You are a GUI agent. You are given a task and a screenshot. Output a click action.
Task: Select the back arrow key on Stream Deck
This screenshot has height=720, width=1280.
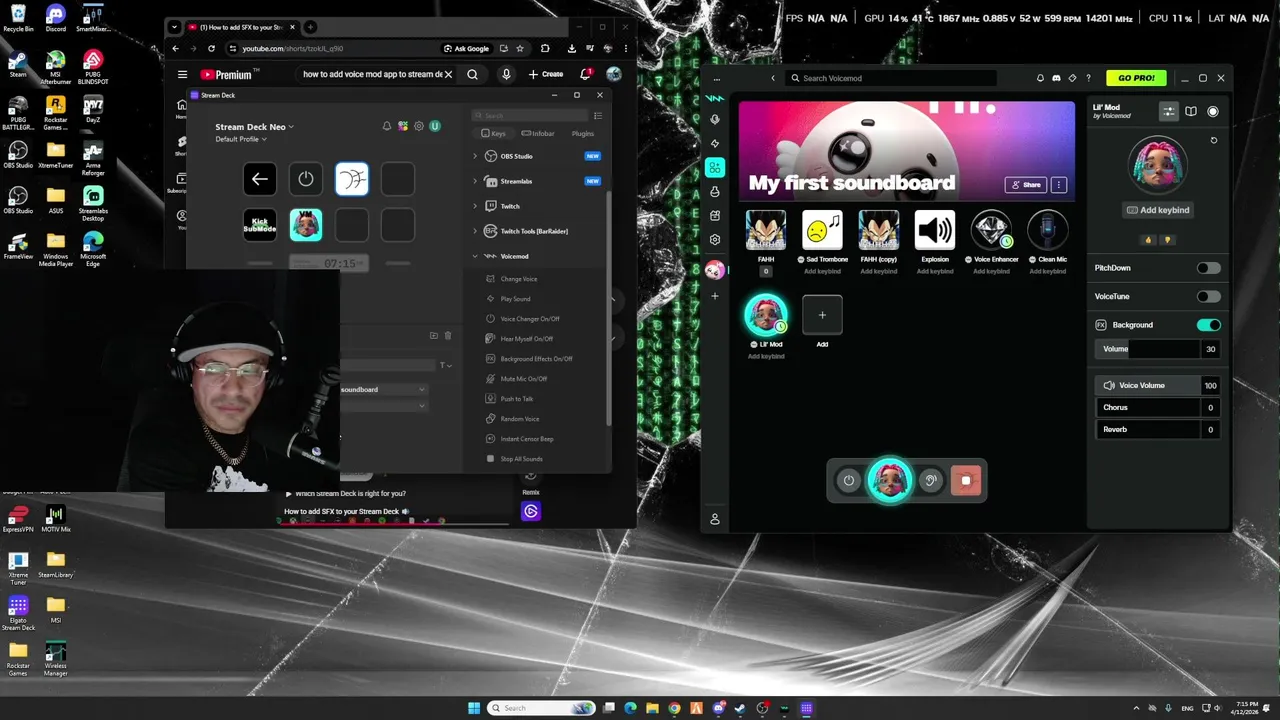point(260,179)
